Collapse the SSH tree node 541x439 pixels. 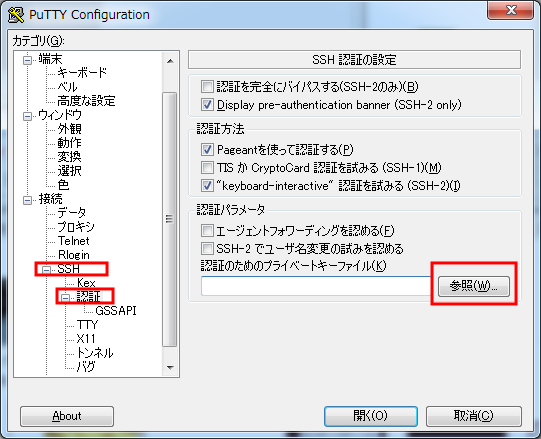46,270
